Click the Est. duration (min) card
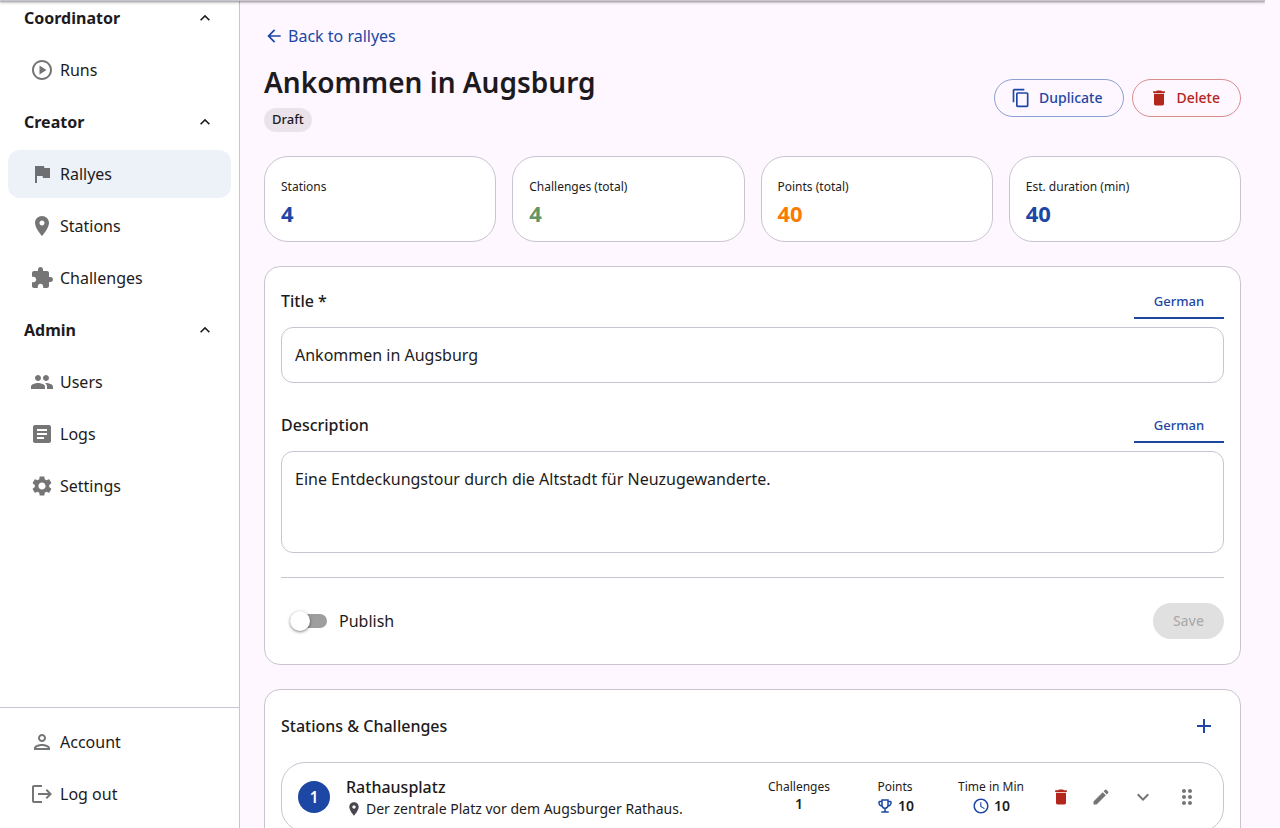 1125,199
